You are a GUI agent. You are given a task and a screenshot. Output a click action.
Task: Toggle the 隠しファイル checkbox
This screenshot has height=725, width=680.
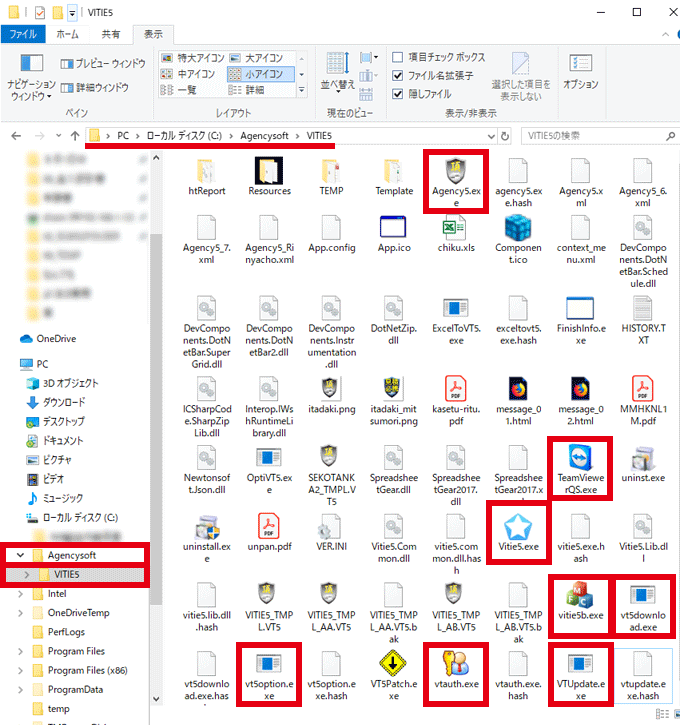tap(398, 94)
